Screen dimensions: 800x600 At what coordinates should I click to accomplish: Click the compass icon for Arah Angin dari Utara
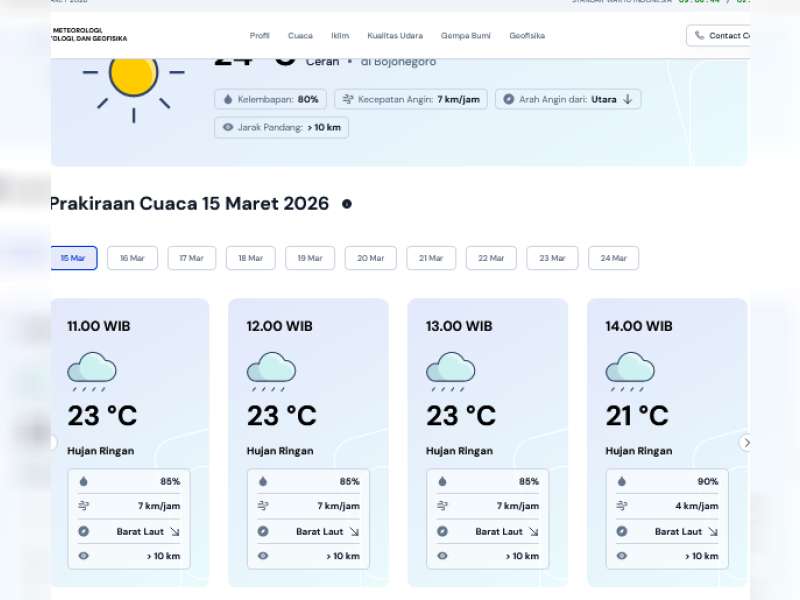click(508, 99)
